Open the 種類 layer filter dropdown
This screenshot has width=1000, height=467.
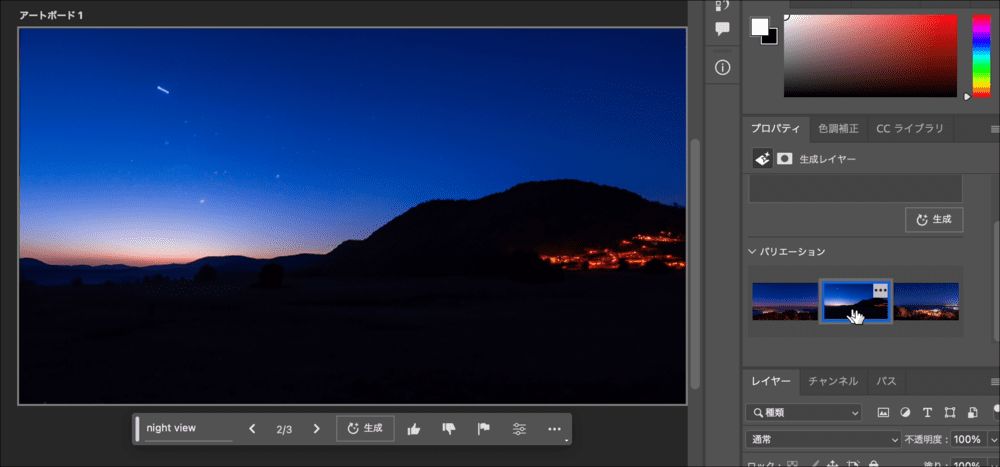[x=803, y=412]
